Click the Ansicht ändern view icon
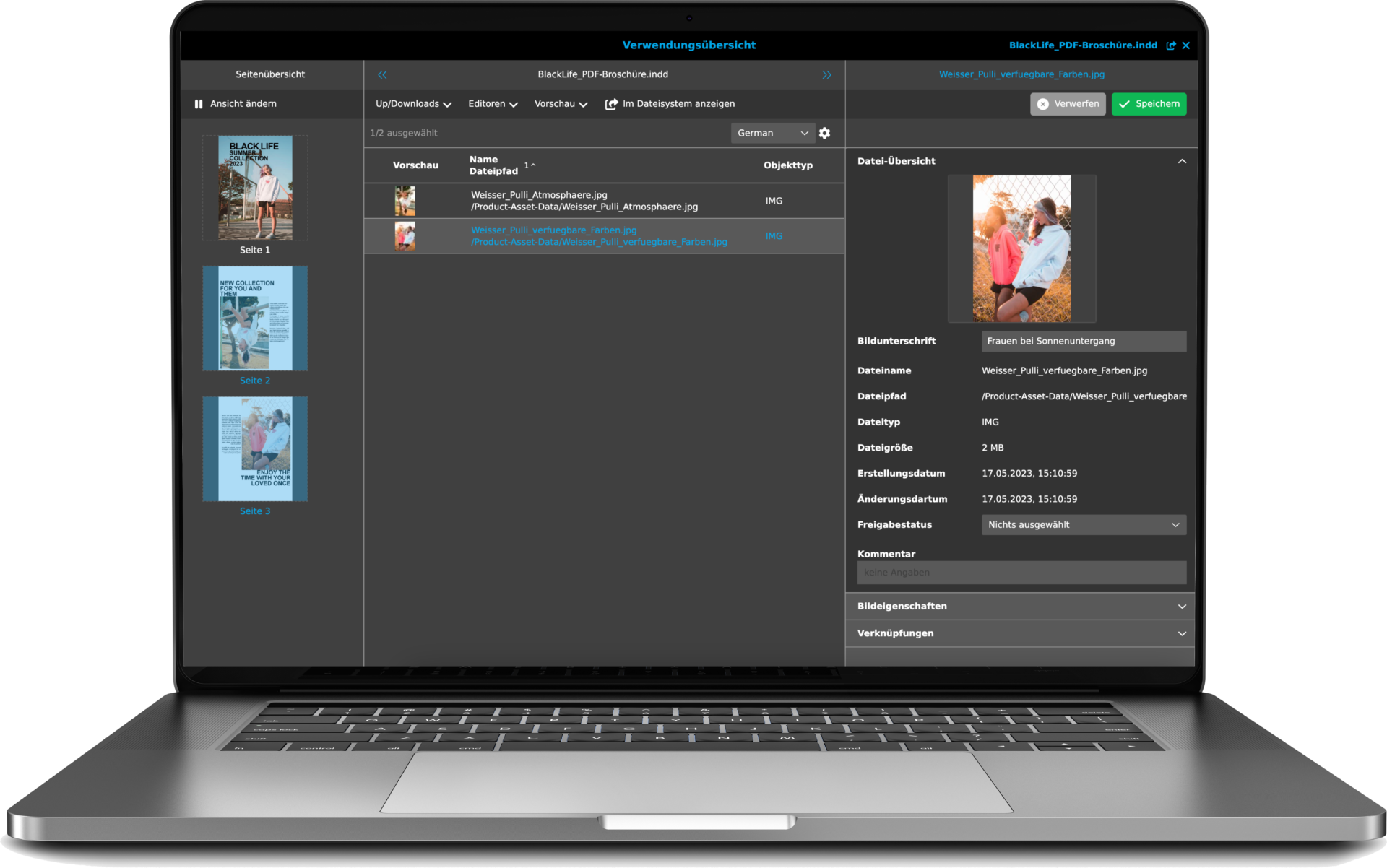Image resolution: width=1387 pixels, height=868 pixels. (x=199, y=104)
